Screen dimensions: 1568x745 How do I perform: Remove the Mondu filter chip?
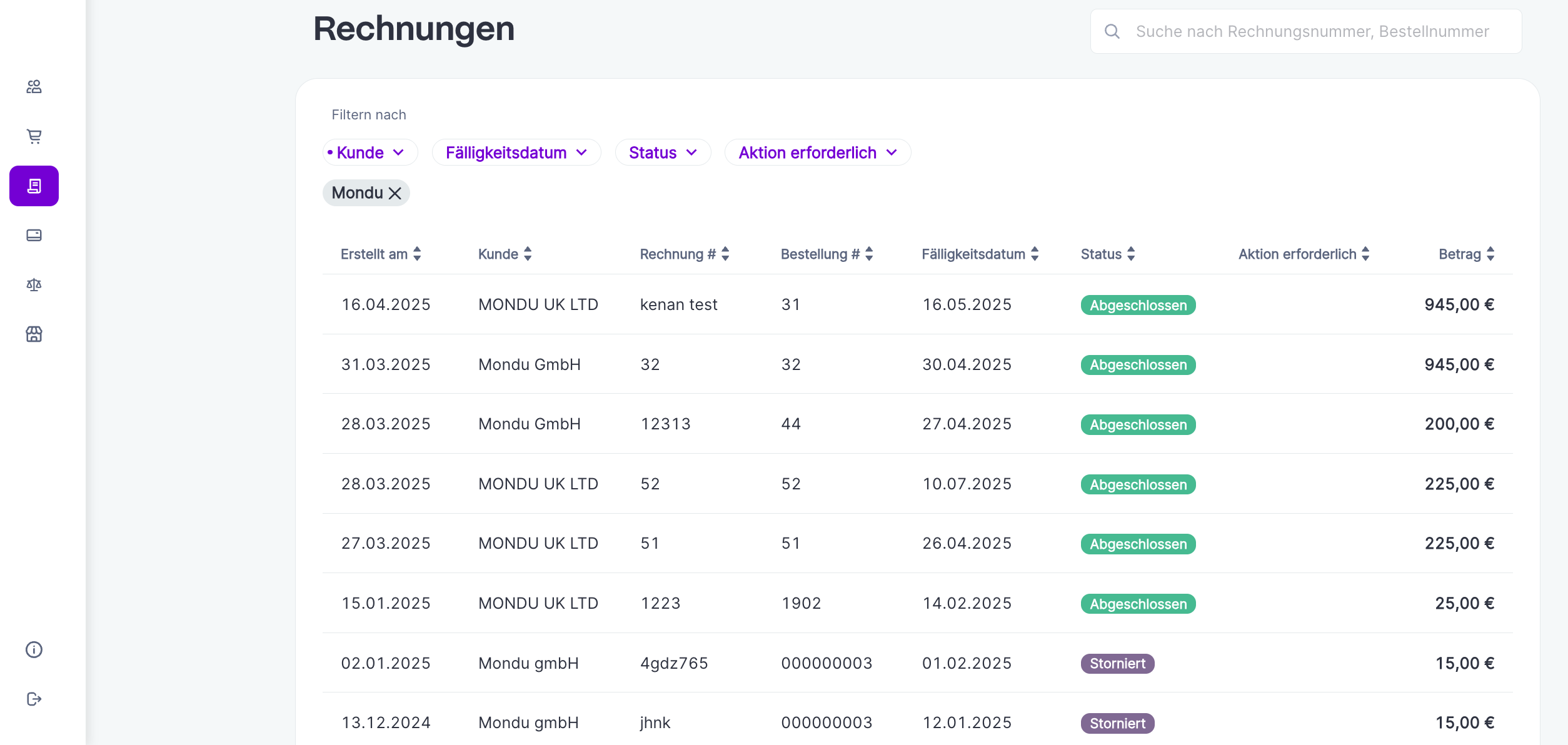pos(395,193)
